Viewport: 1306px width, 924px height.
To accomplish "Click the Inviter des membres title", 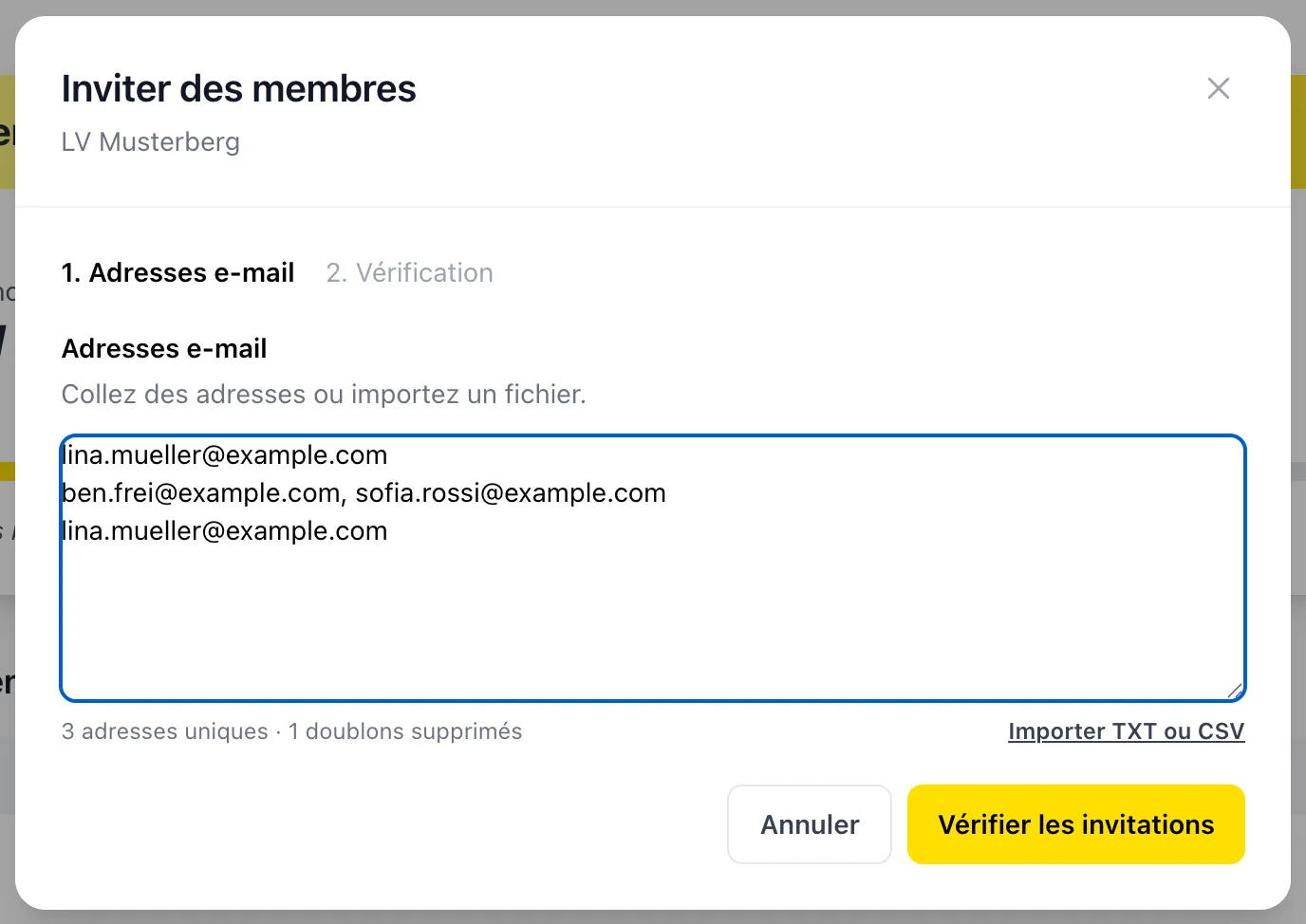I will pos(239,89).
